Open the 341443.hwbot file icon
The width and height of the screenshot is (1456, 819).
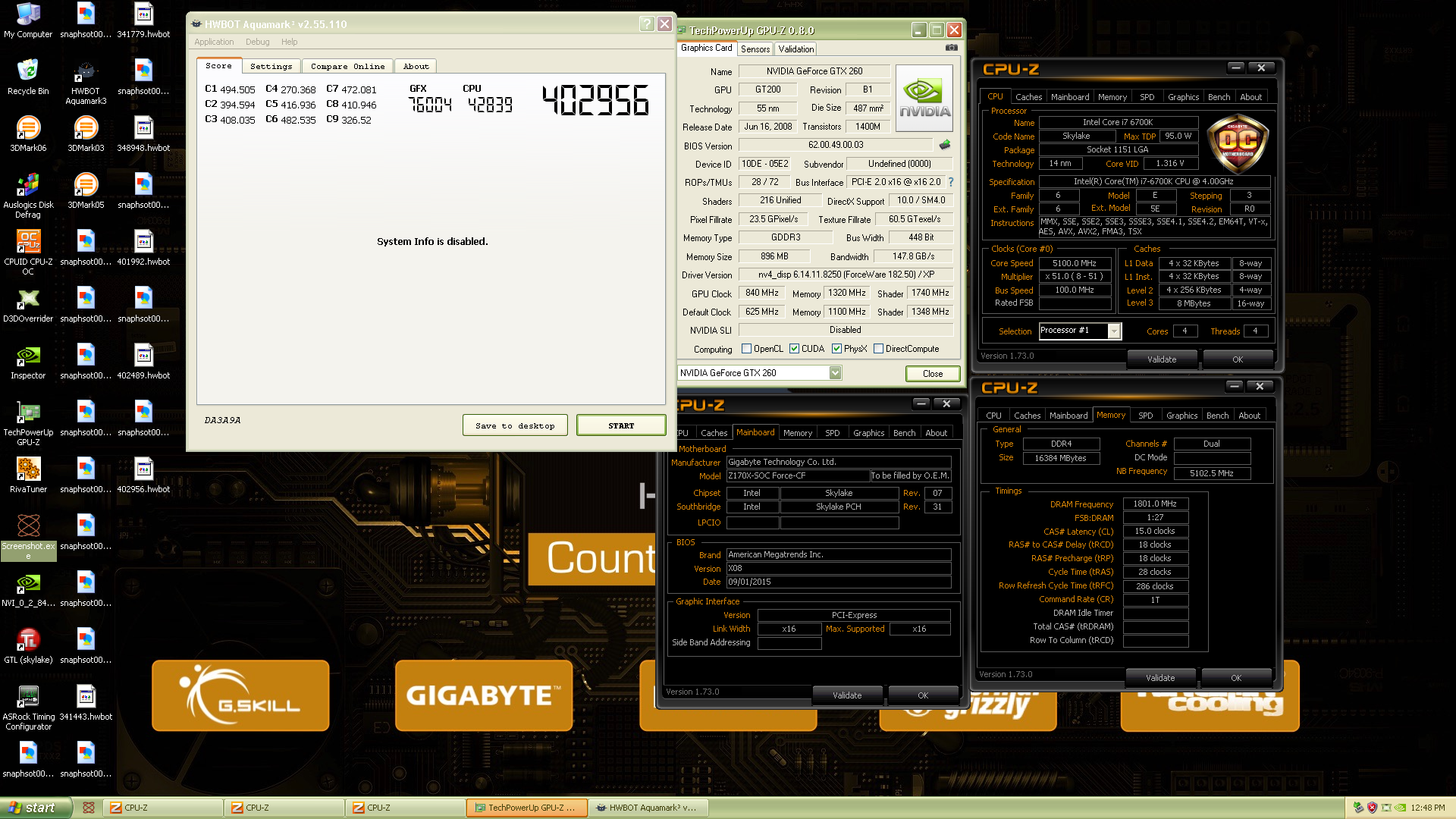pyautogui.click(x=86, y=704)
